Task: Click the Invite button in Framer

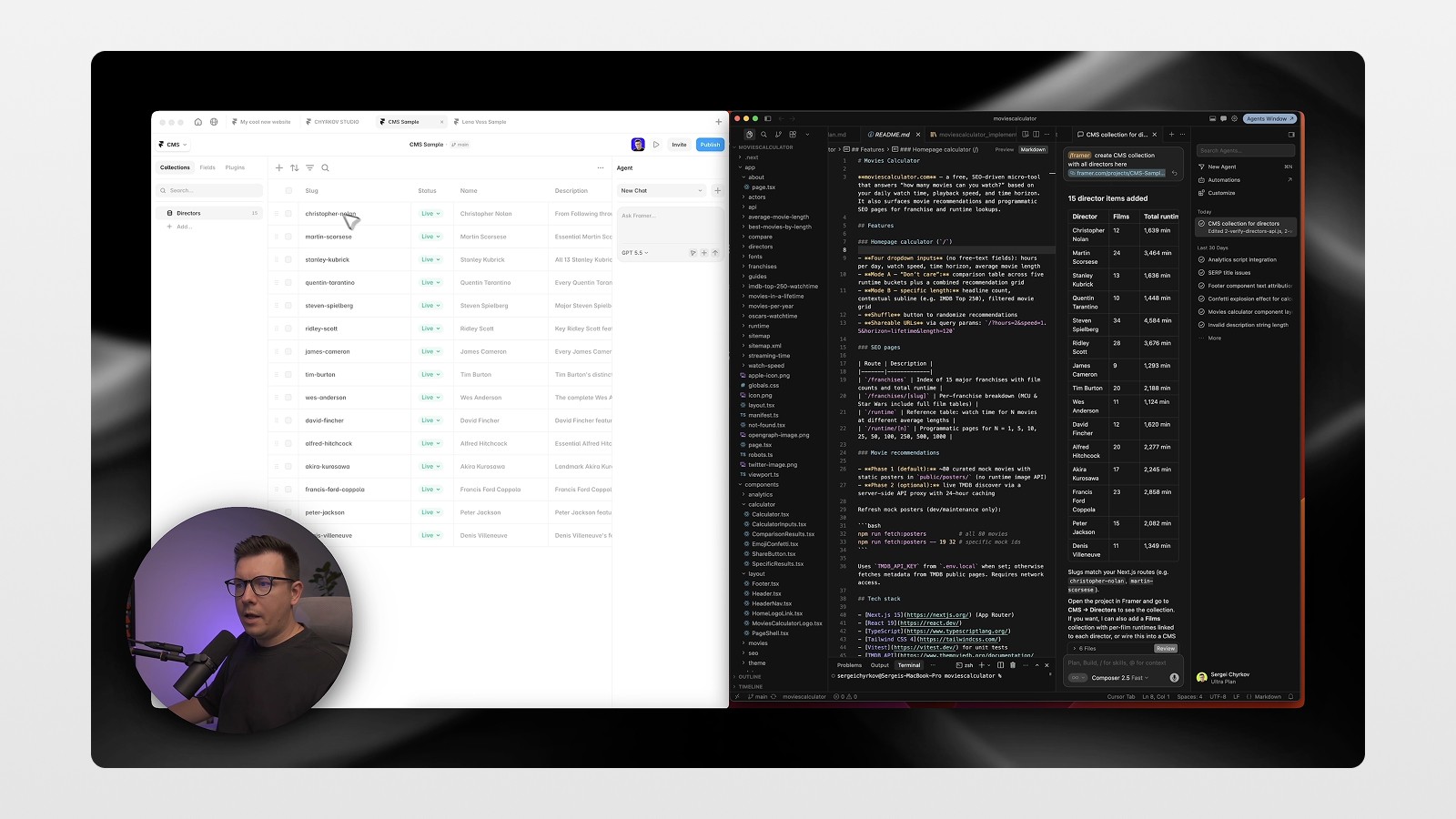Action: coord(679,145)
